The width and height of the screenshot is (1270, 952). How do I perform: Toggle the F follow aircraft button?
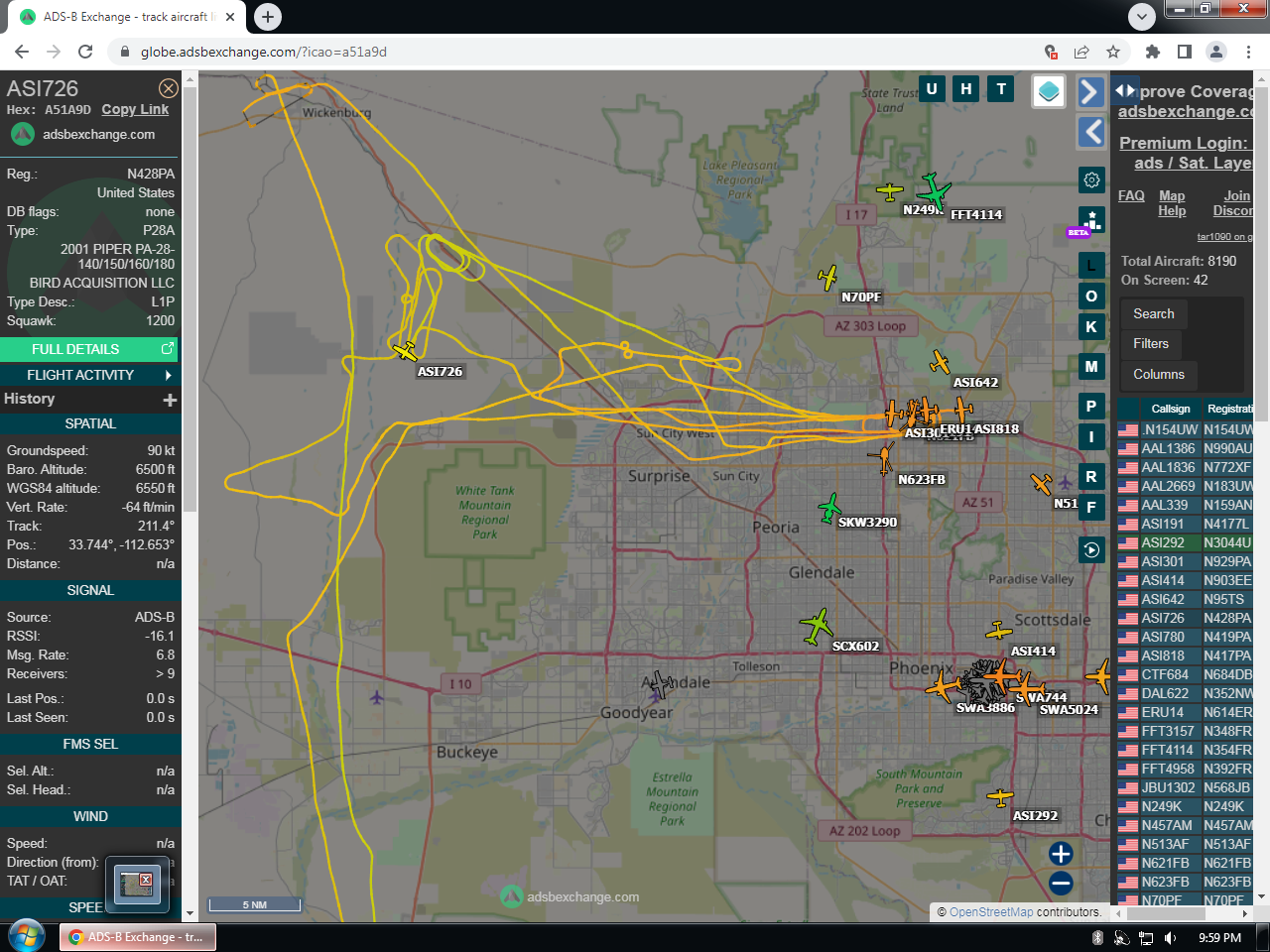point(1091,507)
